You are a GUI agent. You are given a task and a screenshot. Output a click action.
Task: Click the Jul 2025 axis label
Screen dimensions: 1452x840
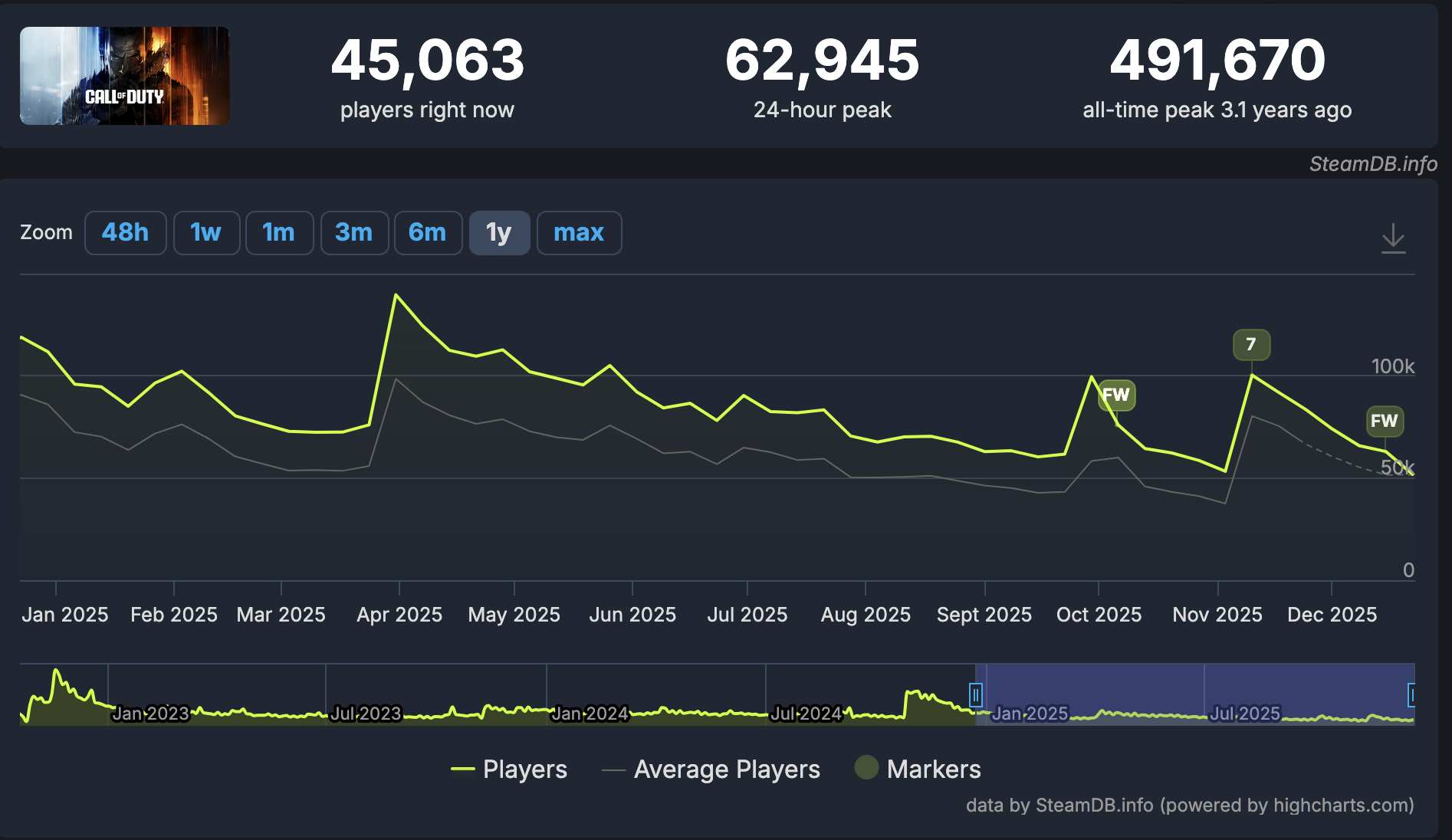click(x=747, y=615)
